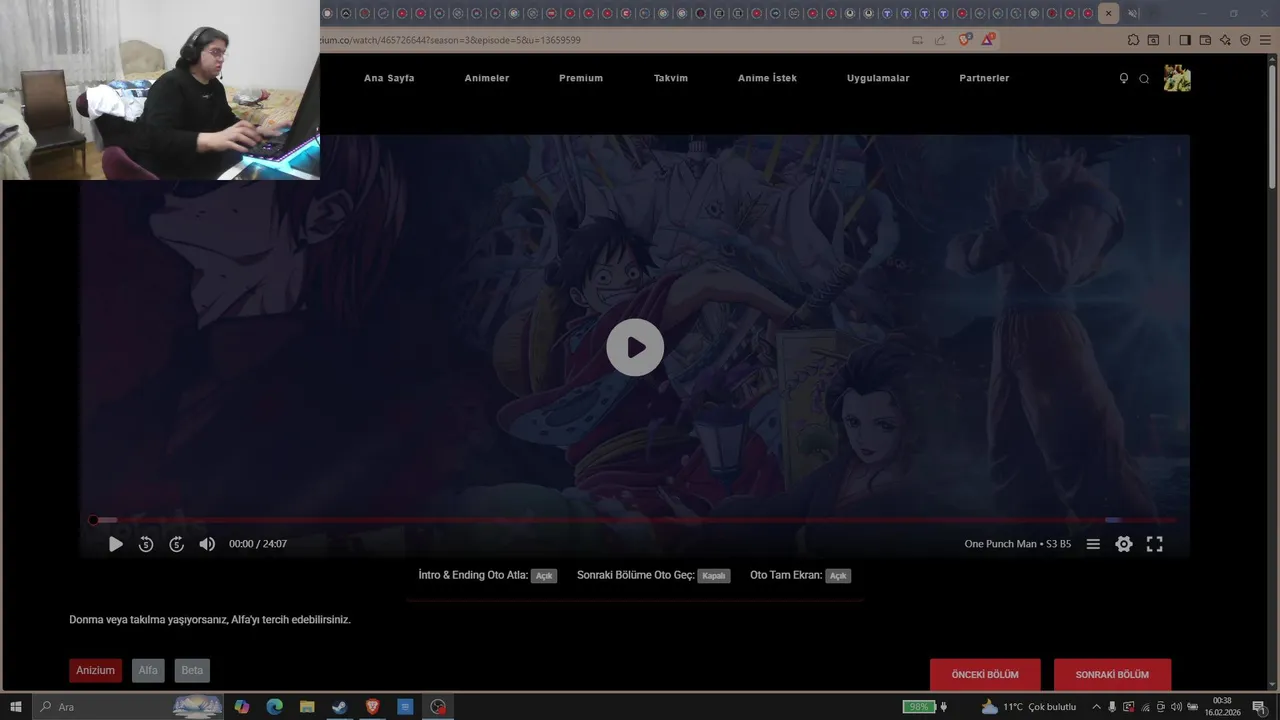Viewport: 1280px width, 720px height.
Task: Select the Alfa player source
Action: tap(148, 670)
